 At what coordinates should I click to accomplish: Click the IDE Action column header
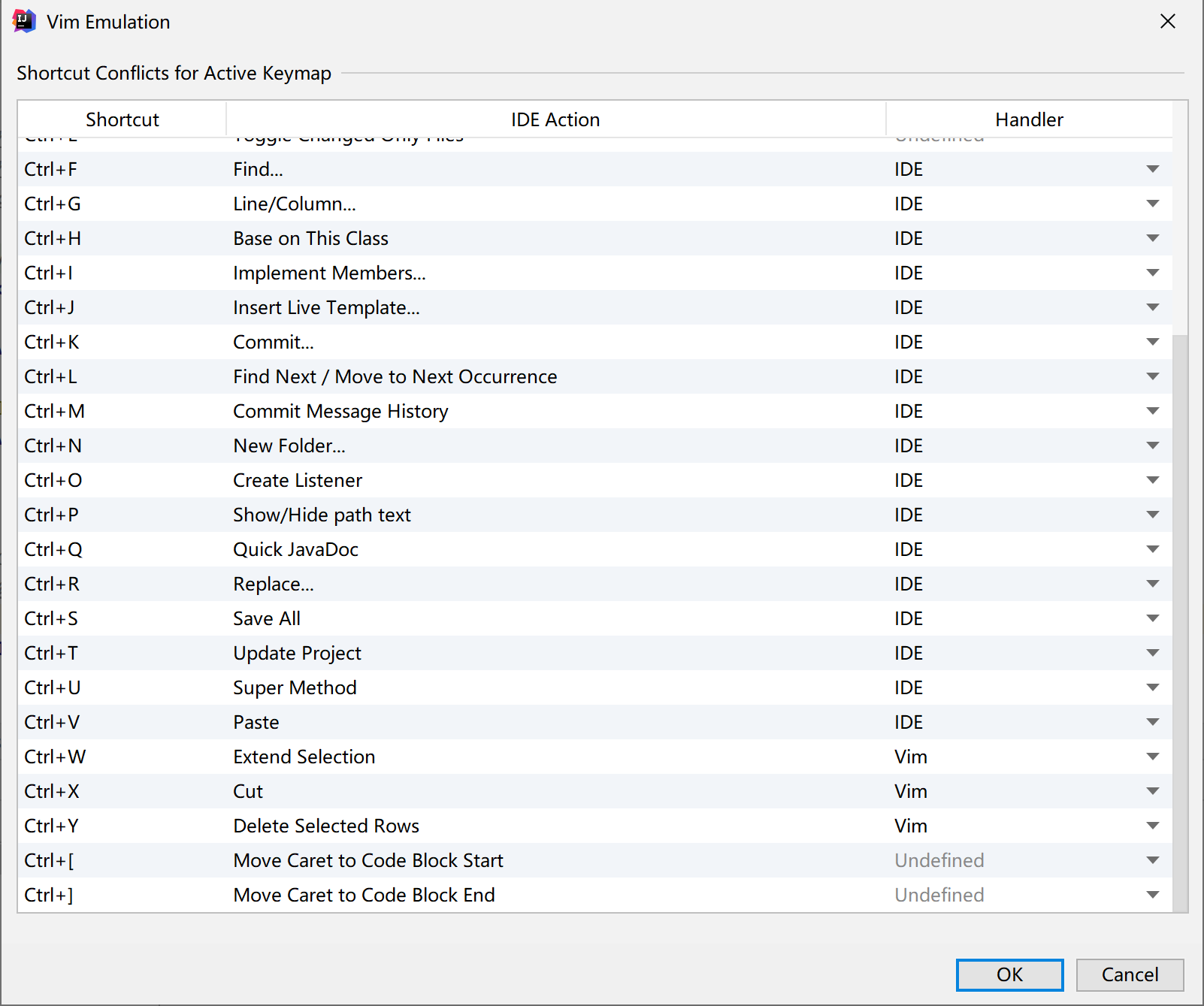pyautogui.click(x=555, y=119)
